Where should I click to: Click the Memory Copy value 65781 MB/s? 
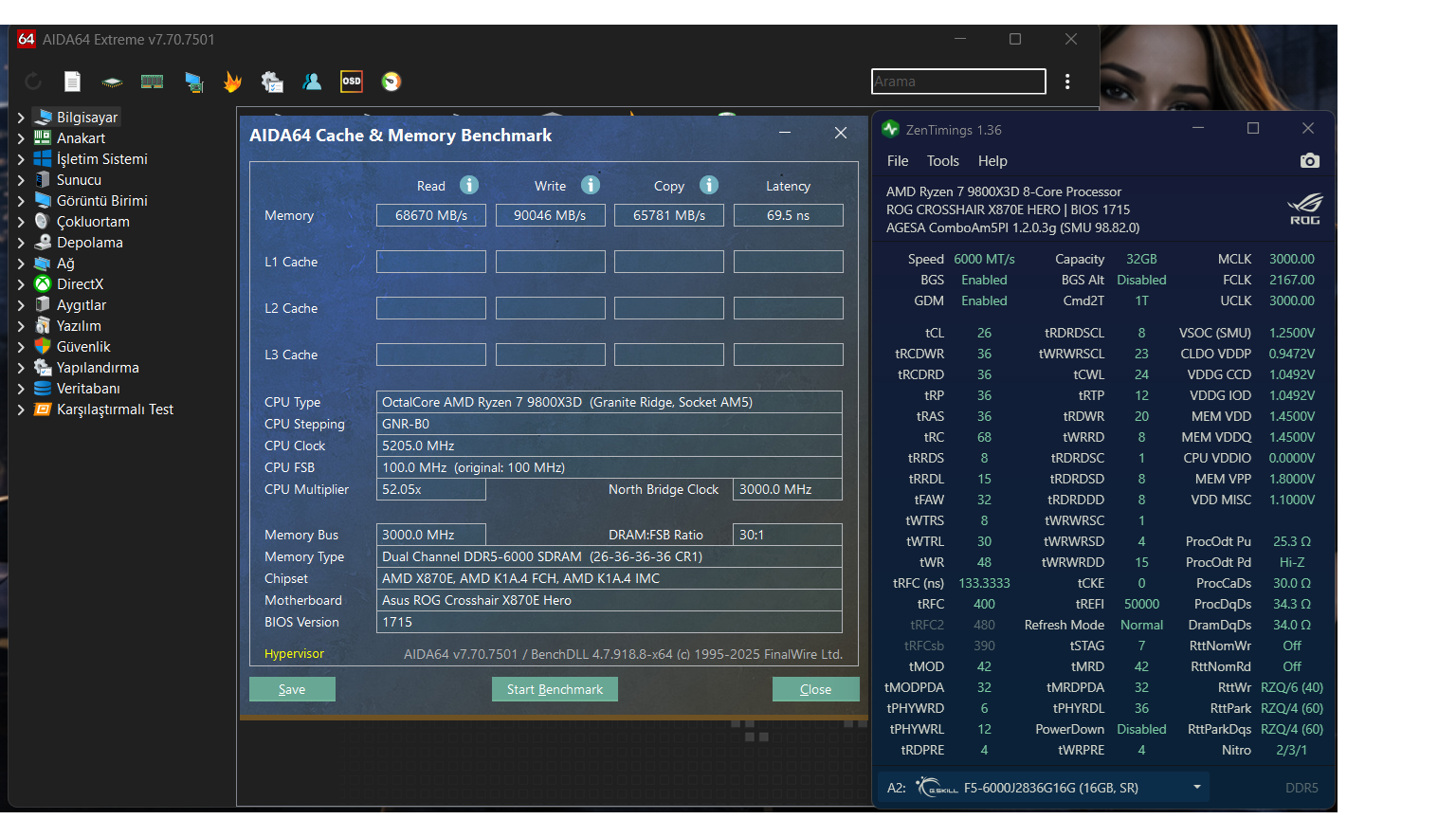pyautogui.click(x=669, y=215)
